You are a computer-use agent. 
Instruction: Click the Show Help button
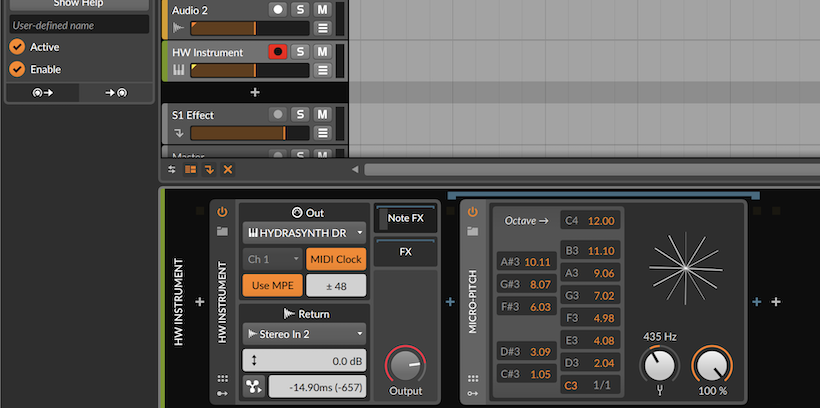[79, 4]
